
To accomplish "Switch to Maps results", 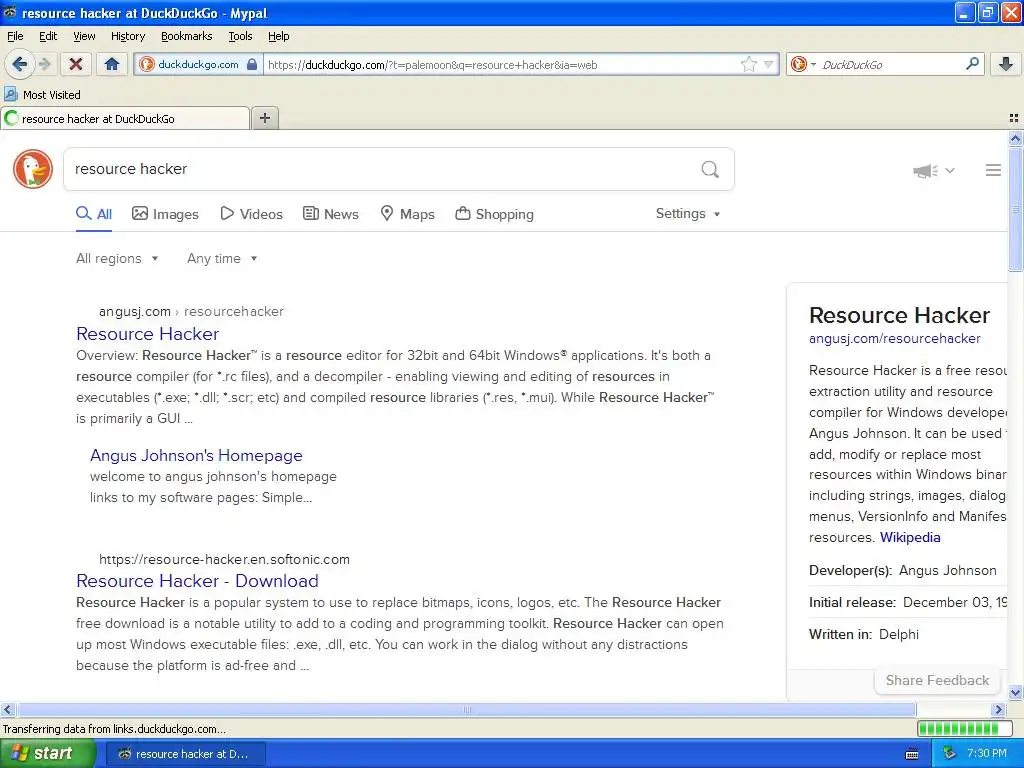I will [x=408, y=214].
